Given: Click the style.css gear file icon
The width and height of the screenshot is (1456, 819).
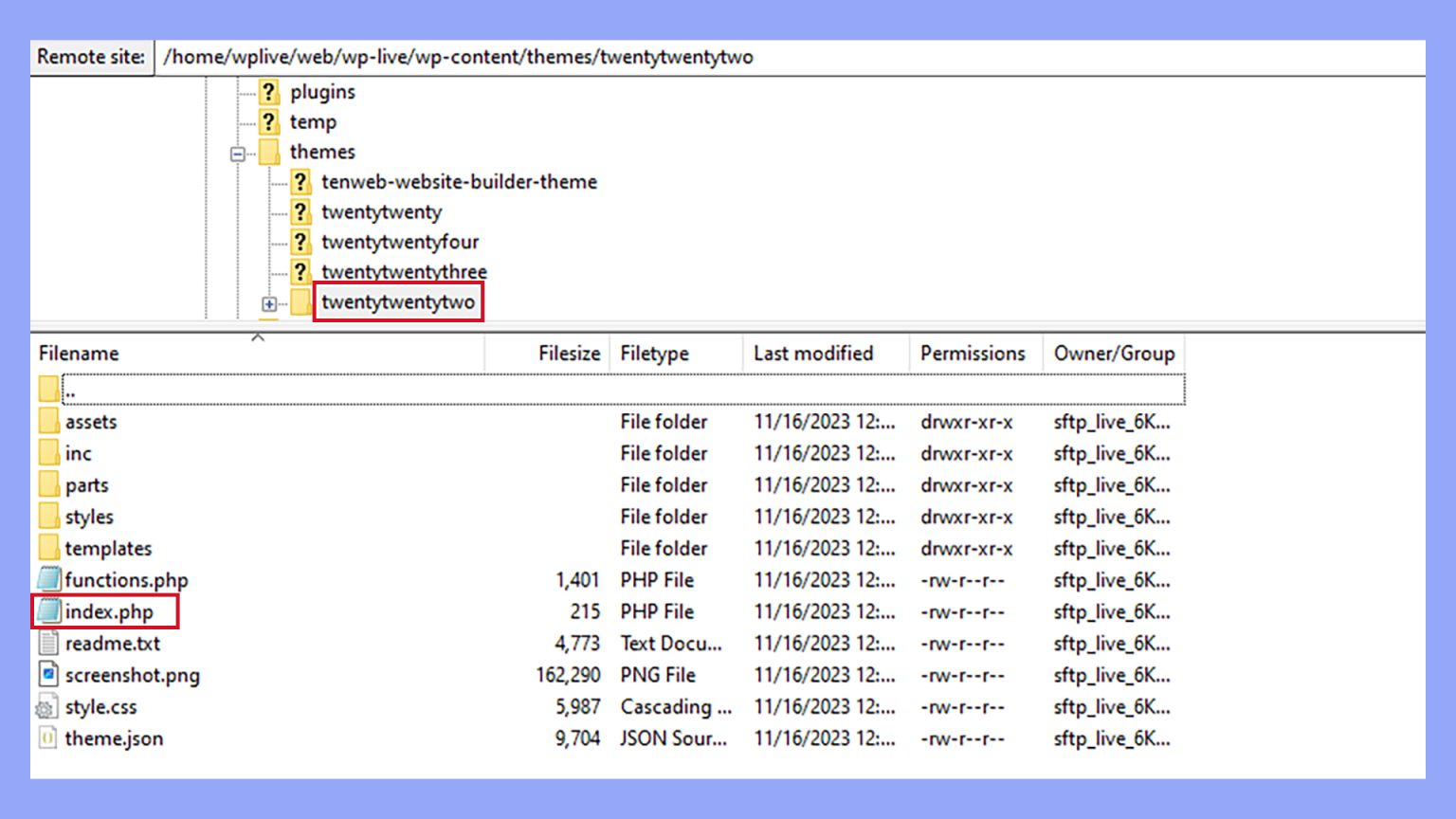Looking at the screenshot, I should (x=46, y=707).
